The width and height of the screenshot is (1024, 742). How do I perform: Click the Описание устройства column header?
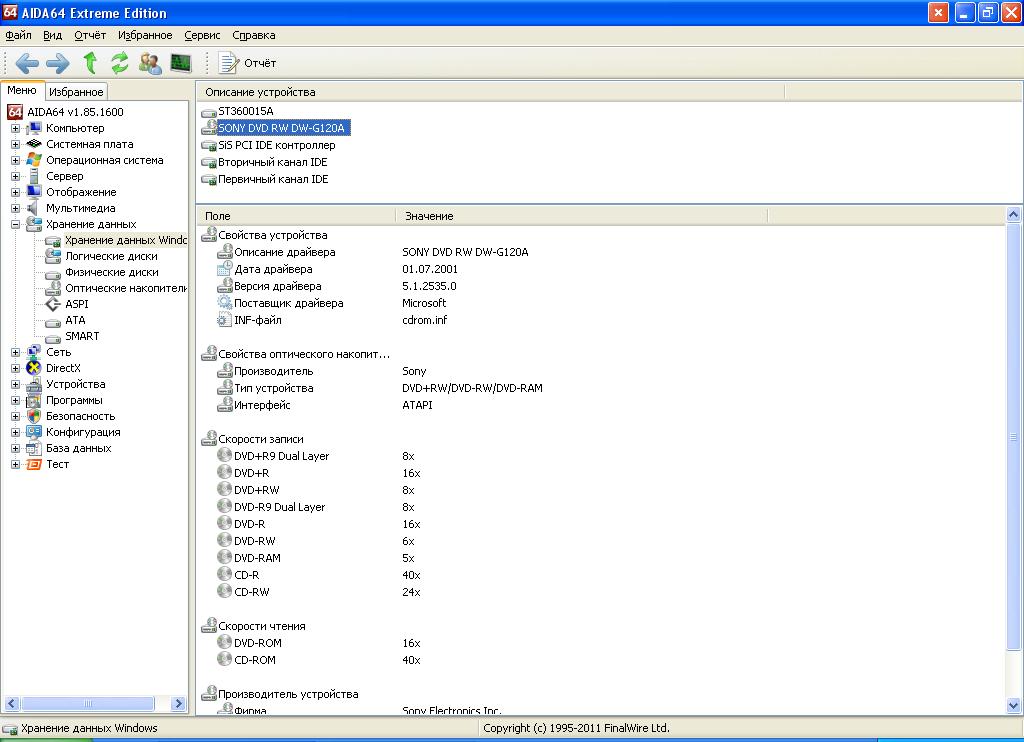[490, 92]
